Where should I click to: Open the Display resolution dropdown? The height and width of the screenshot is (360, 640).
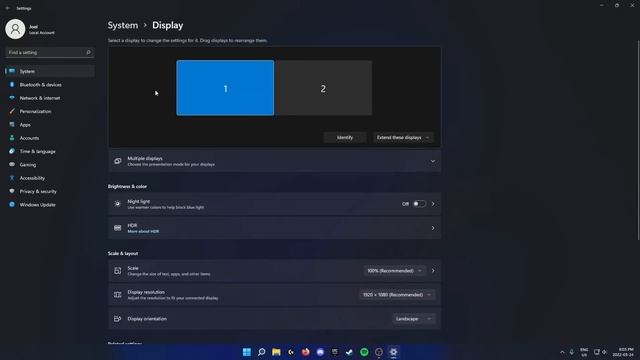[397, 295]
